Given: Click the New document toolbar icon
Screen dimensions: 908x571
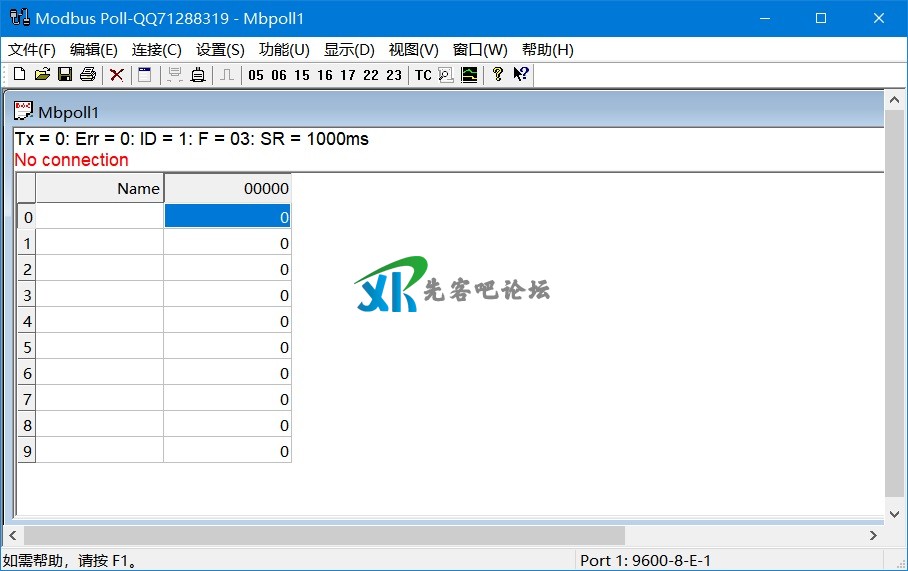Looking at the screenshot, I should 19,75.
